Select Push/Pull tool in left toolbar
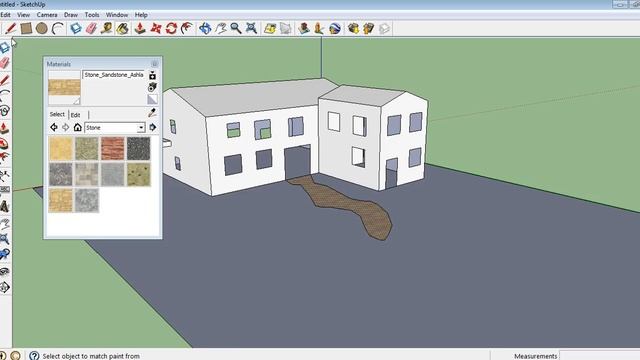 pyautogui.click(x=4, y=128)
